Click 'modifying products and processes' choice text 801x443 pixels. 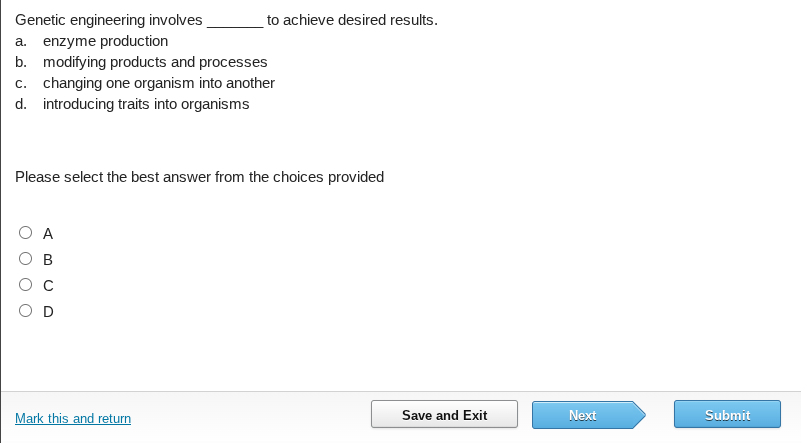tap(155, 62)
